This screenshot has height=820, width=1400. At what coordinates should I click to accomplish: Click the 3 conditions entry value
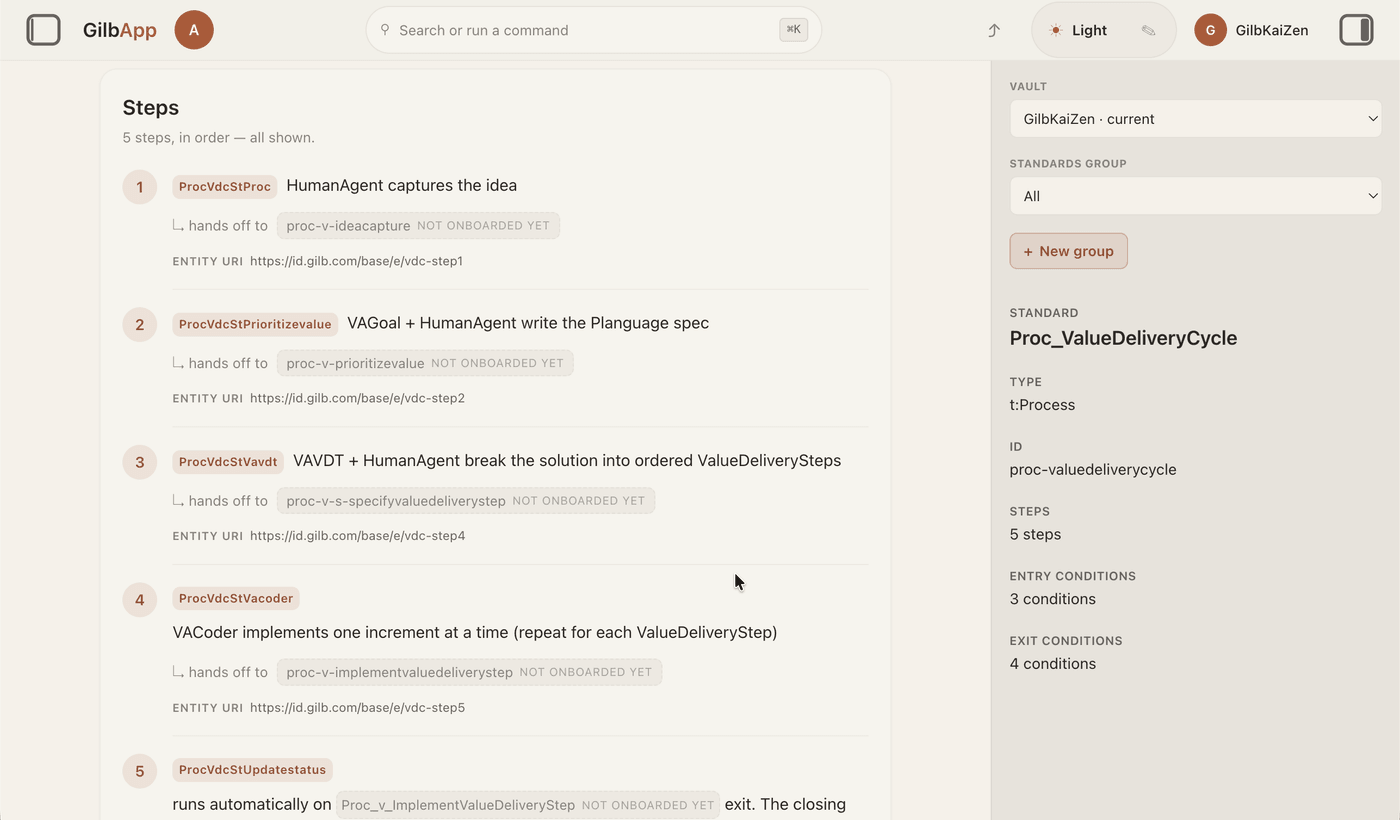tap(1053, 599)
